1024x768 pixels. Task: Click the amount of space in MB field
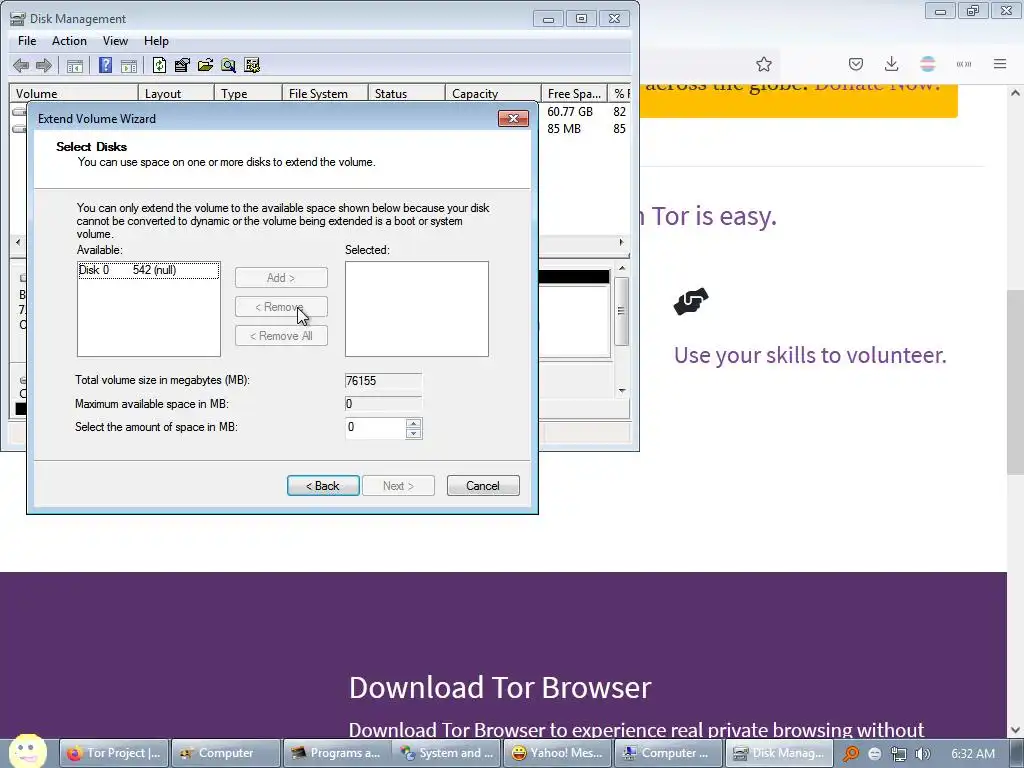376,427
